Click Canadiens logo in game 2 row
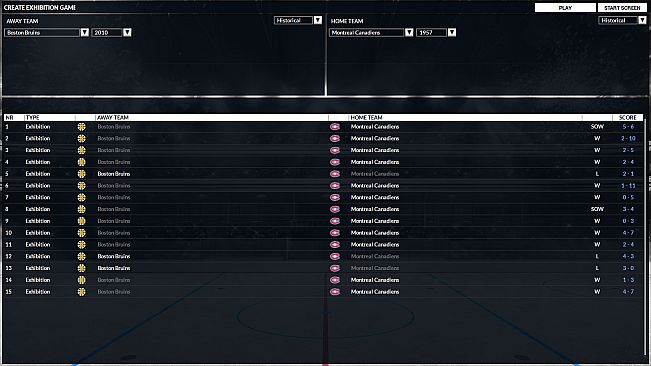 tap(335, 138)
